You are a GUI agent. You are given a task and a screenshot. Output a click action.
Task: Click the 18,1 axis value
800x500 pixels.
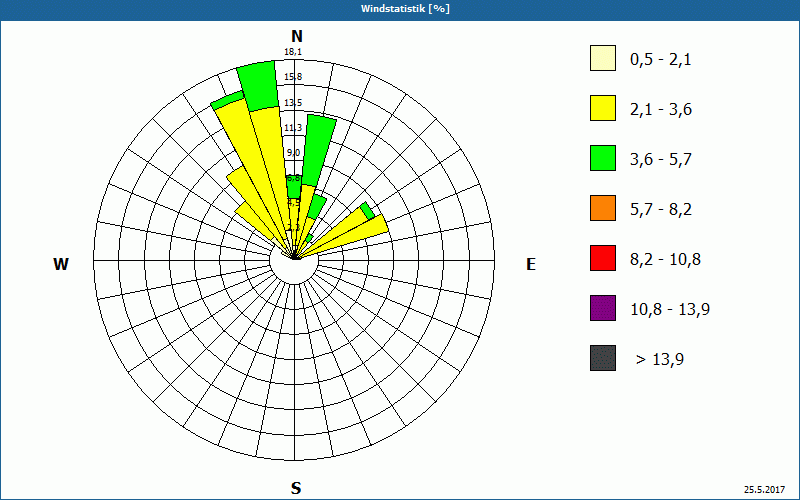(x=293, y=52)
